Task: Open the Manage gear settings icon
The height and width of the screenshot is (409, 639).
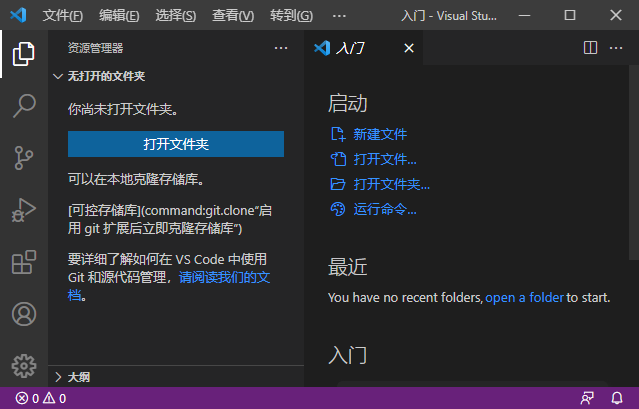Action: [x=24, y=366]
